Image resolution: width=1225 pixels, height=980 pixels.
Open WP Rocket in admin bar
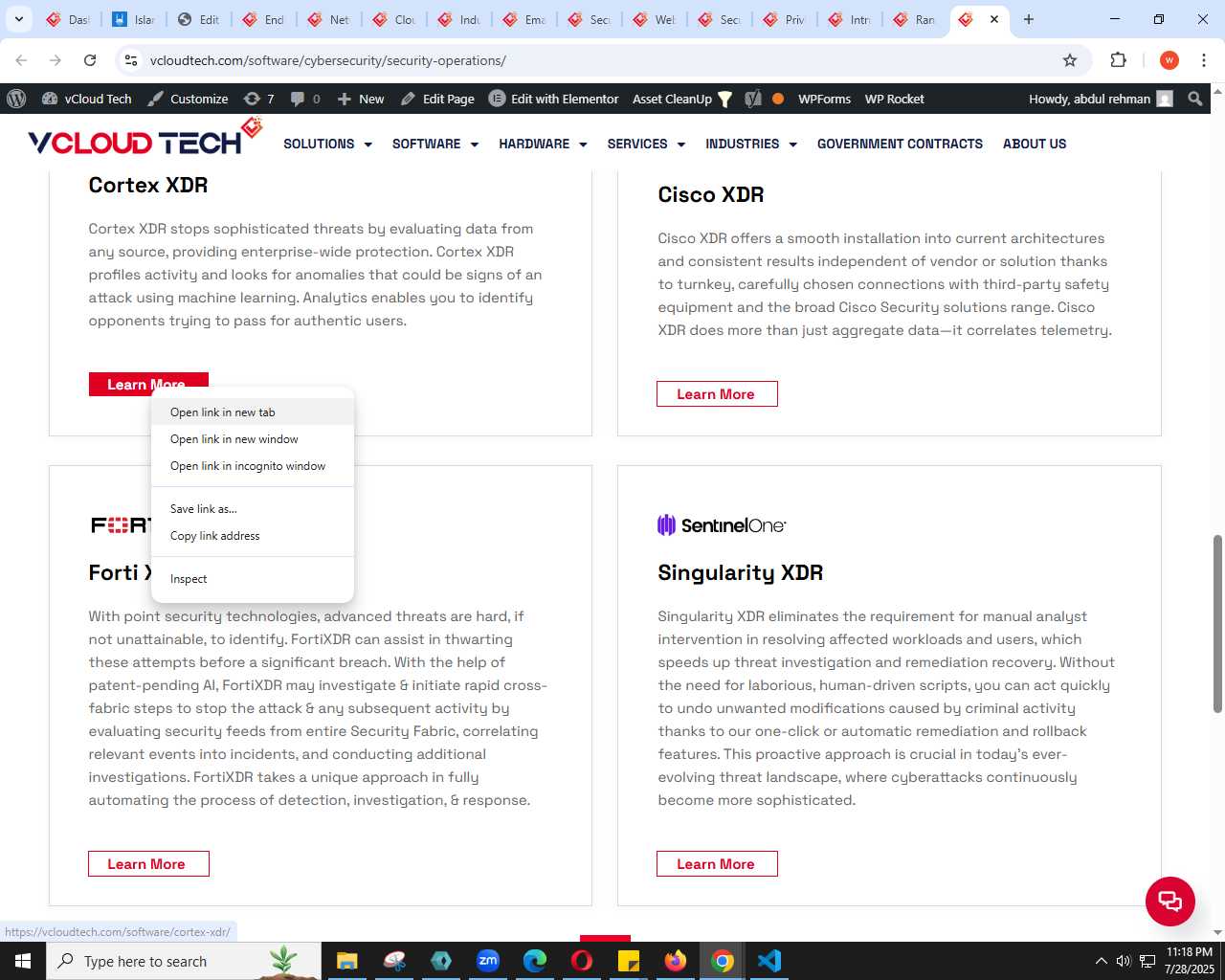pos(894,99)
